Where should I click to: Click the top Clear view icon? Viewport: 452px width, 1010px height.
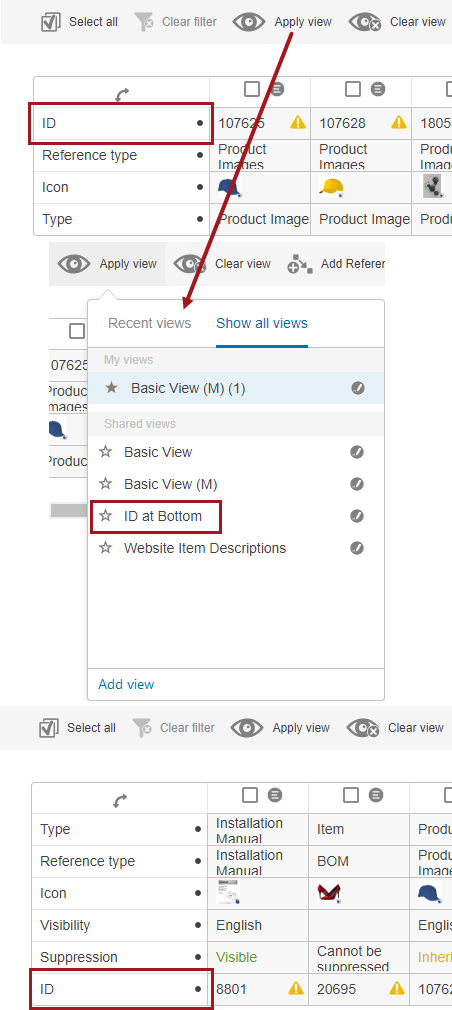(365, 23)
